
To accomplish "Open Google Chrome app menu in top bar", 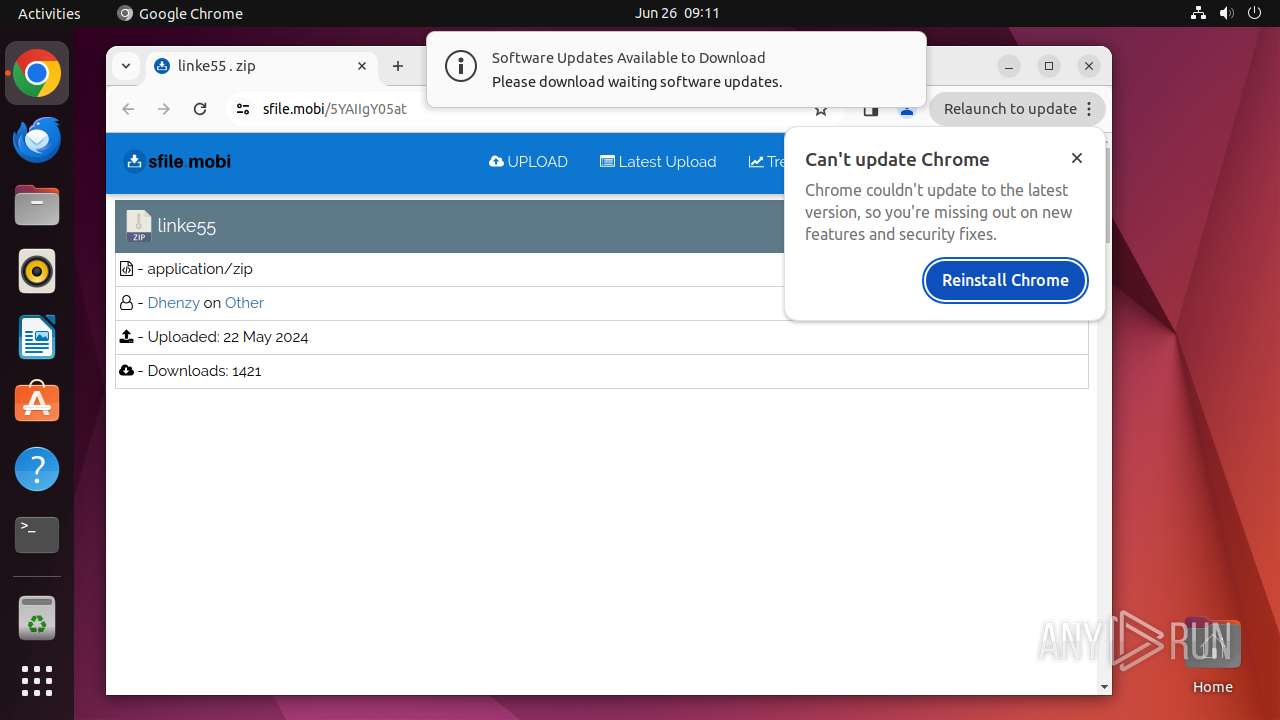I will 180,13.
